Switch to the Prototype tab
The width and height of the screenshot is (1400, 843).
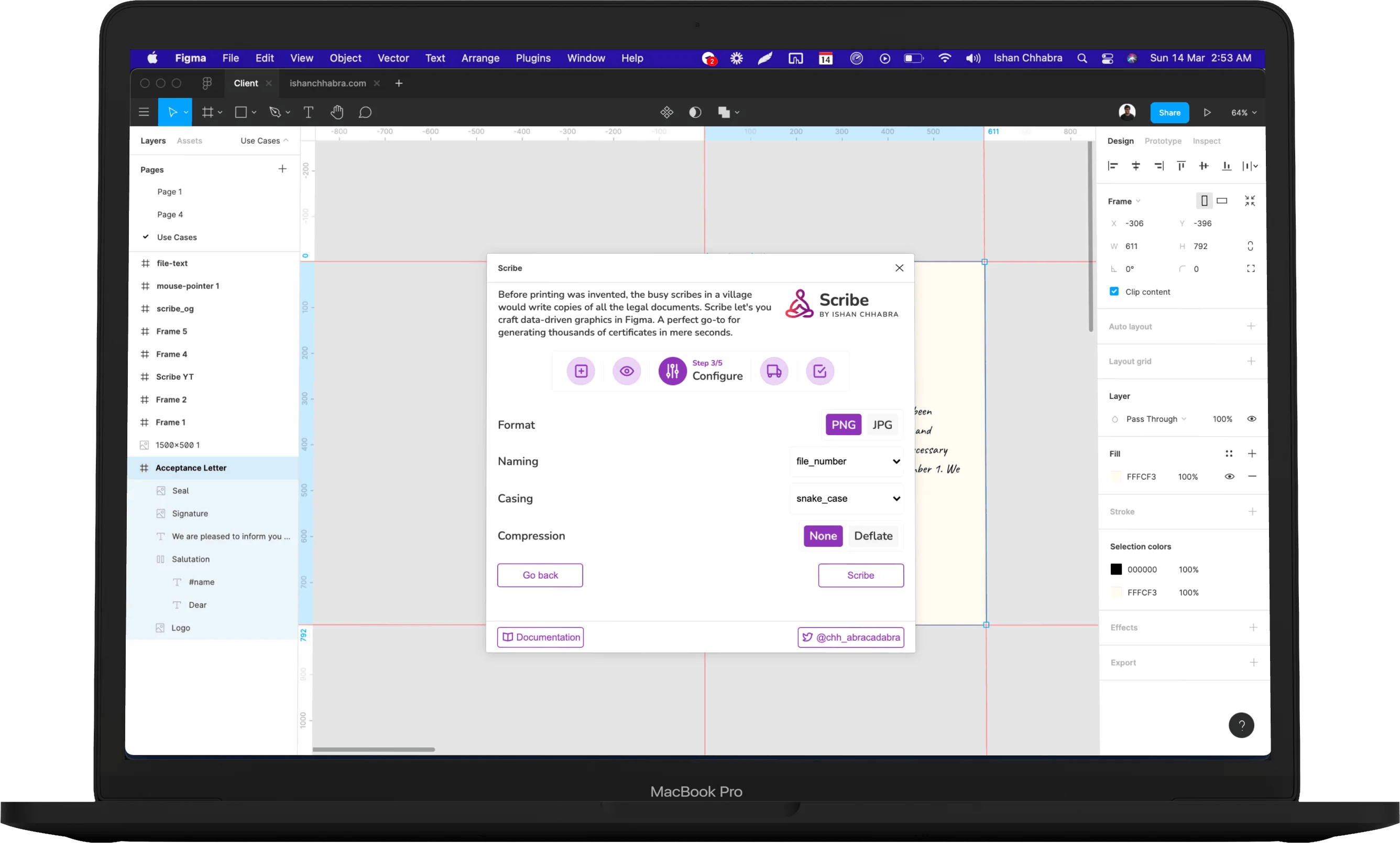(1162, 141)
